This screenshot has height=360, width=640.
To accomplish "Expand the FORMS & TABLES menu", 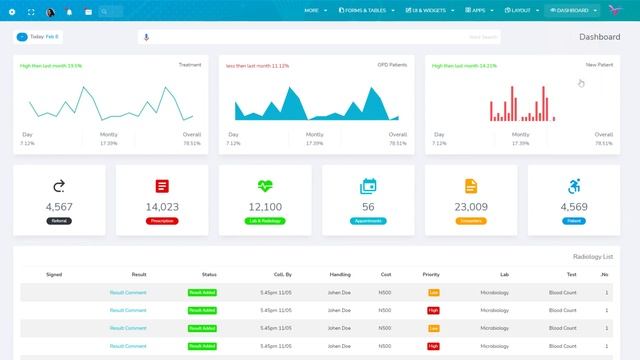I will [367, 10].
